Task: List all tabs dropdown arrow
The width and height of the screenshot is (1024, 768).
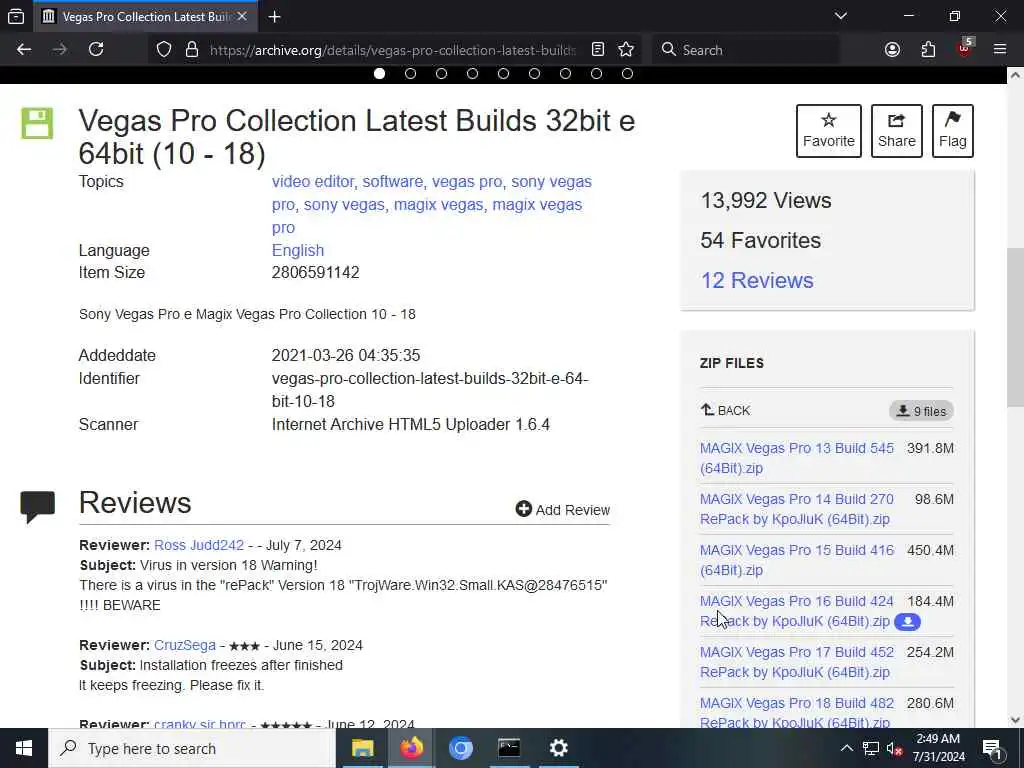Action: point(840,16)
